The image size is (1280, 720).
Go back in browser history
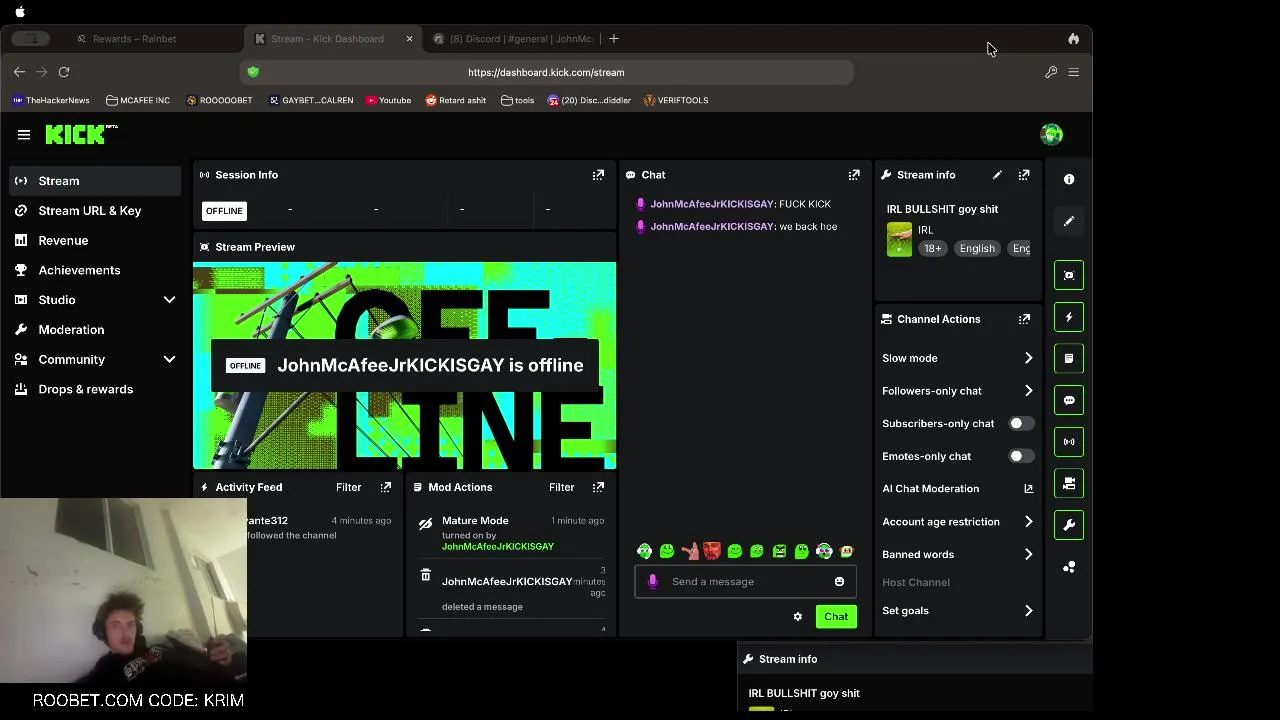(19, 72)
